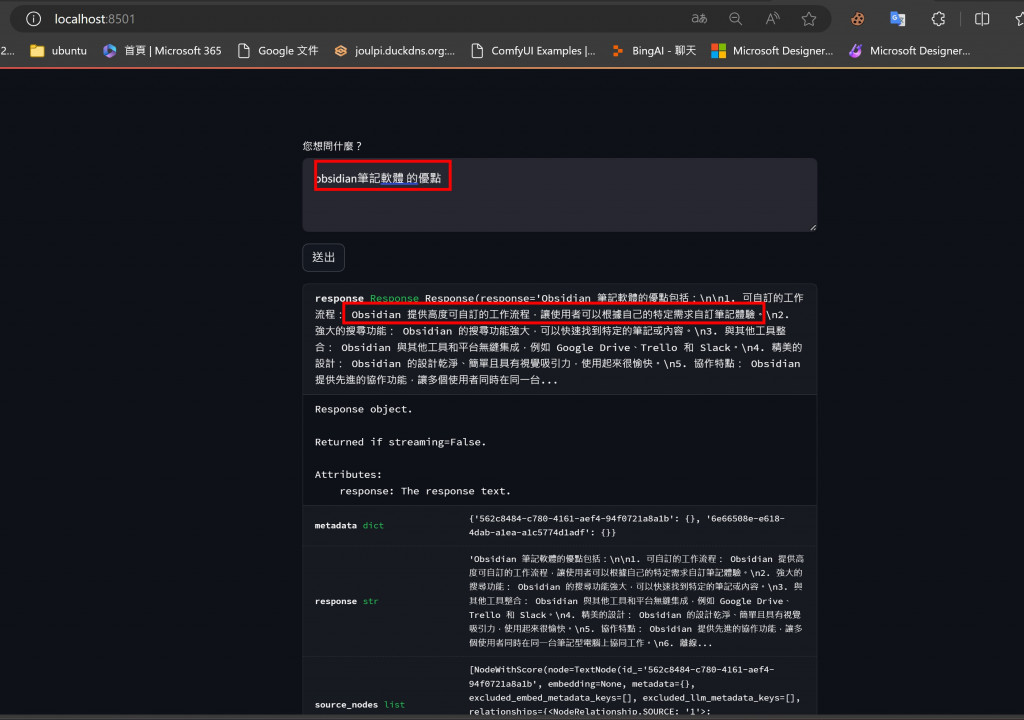Click the response str row label

point(346,601)
